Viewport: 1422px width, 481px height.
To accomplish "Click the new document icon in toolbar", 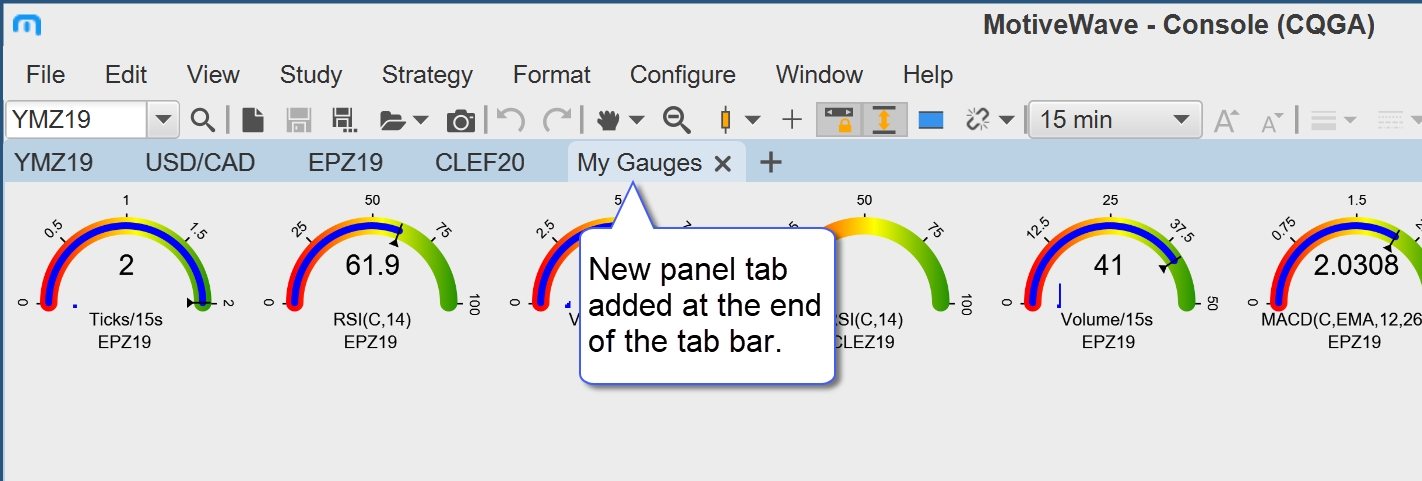I will (x=254, y=120).
